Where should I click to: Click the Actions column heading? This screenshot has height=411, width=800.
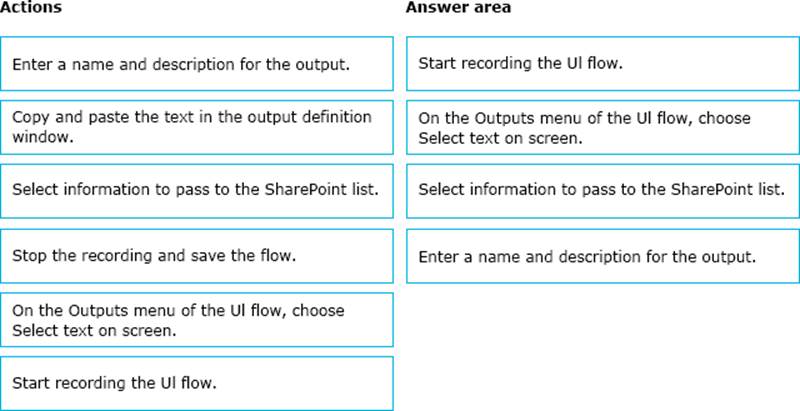point(31,8)
